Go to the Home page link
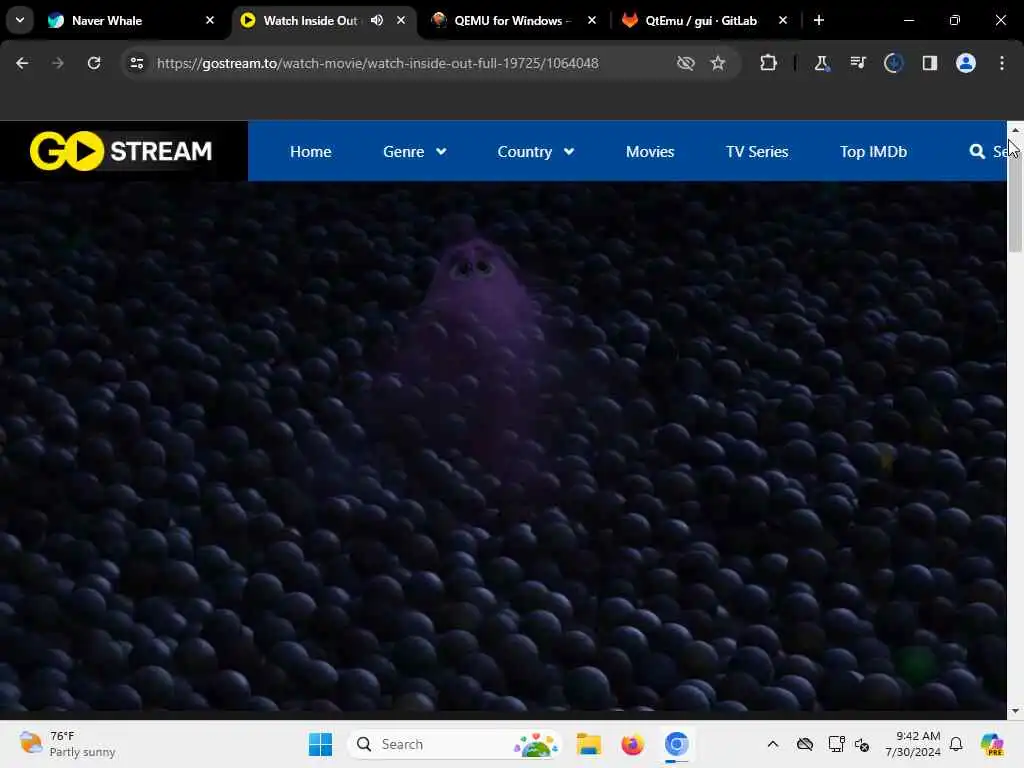The image size is (1024, 768). [x=310, y=152]
